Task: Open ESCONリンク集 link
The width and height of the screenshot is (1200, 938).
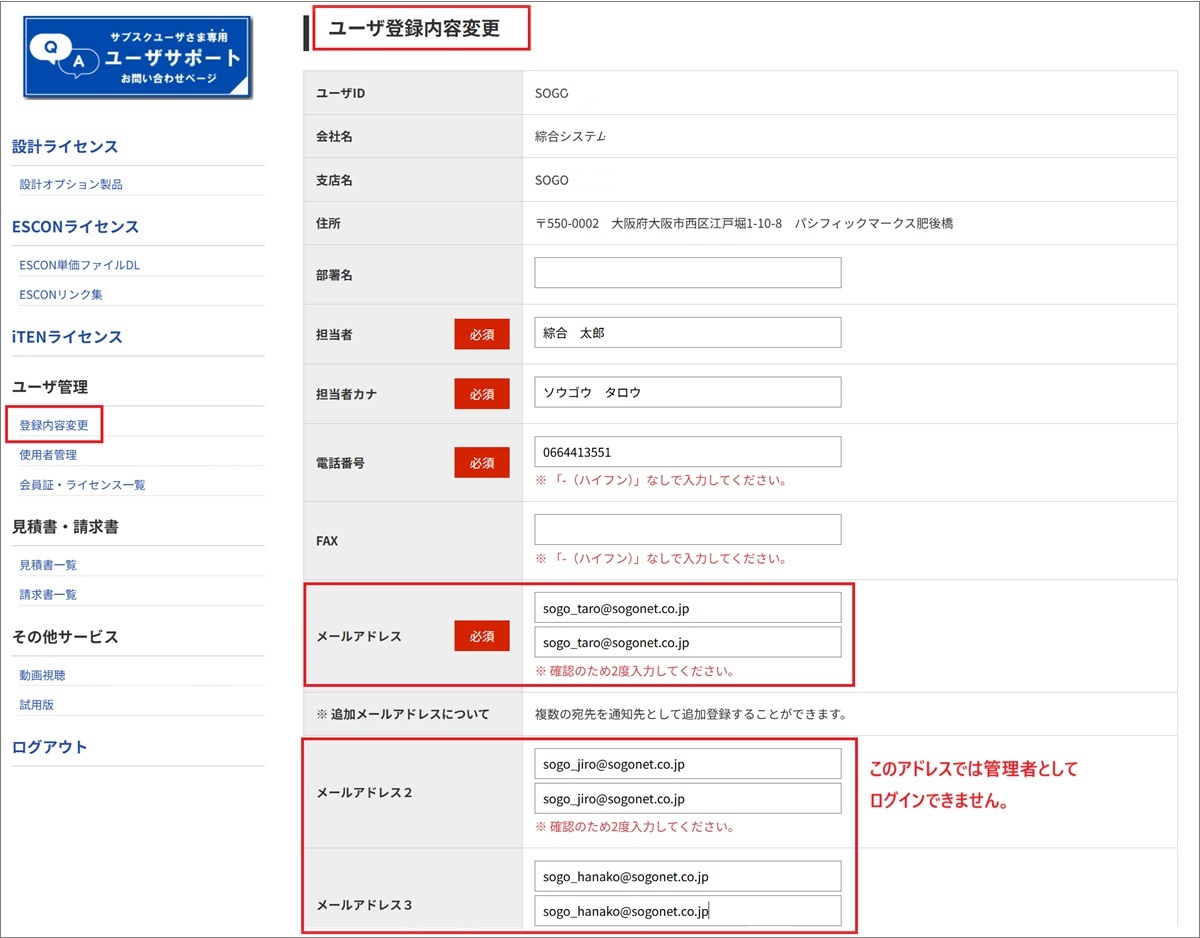Action: point(61,294)
